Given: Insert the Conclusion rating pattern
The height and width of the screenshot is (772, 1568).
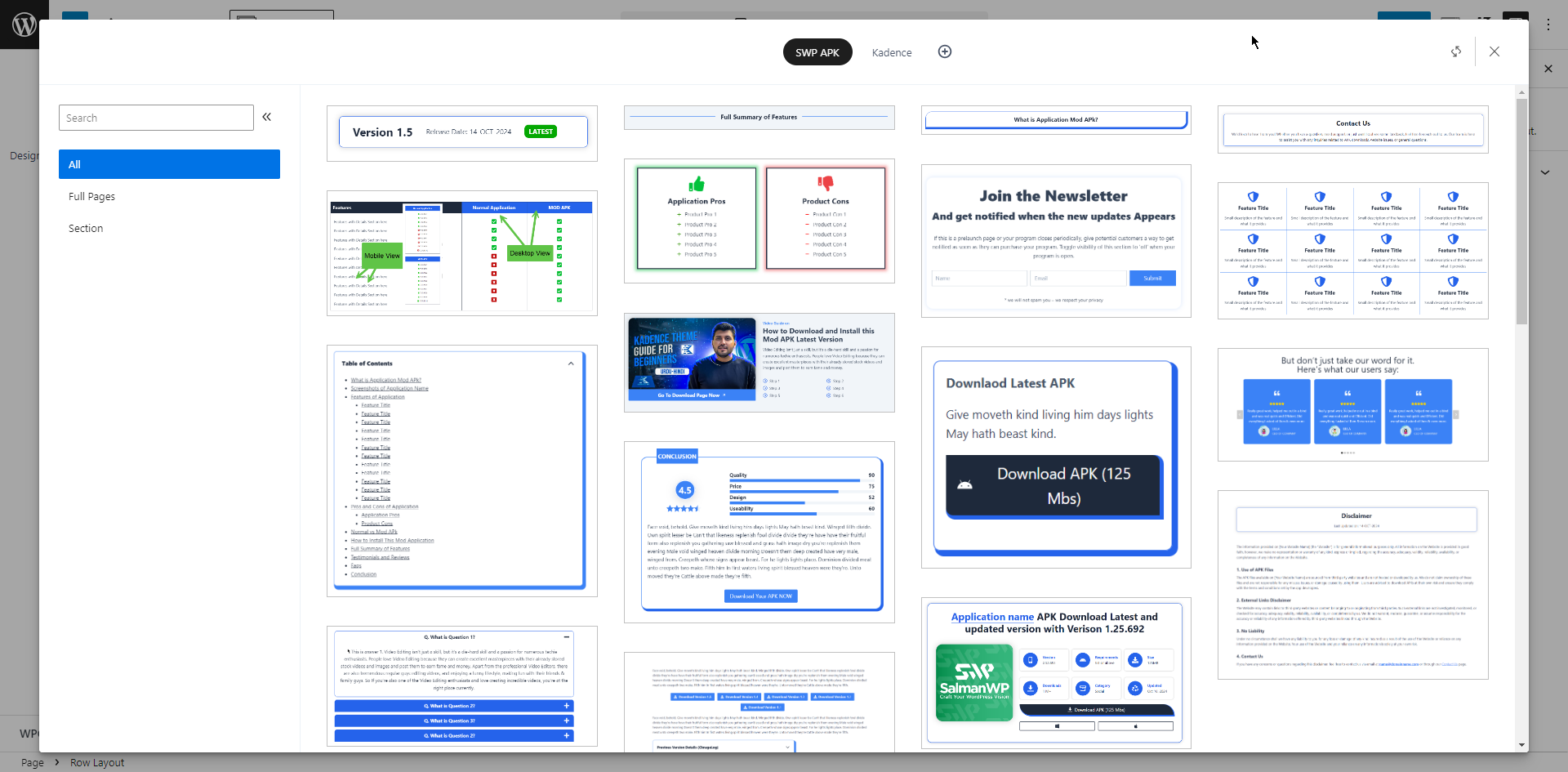Looking at the screenshot, I should click(759, 533).
